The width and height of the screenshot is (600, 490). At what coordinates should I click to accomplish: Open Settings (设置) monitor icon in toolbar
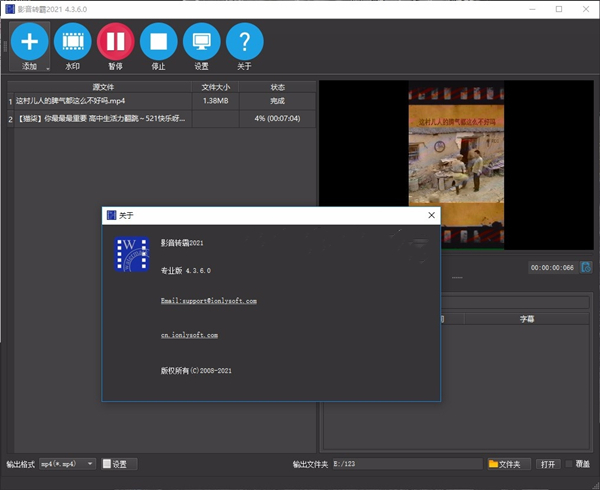(x=202, y=42)
